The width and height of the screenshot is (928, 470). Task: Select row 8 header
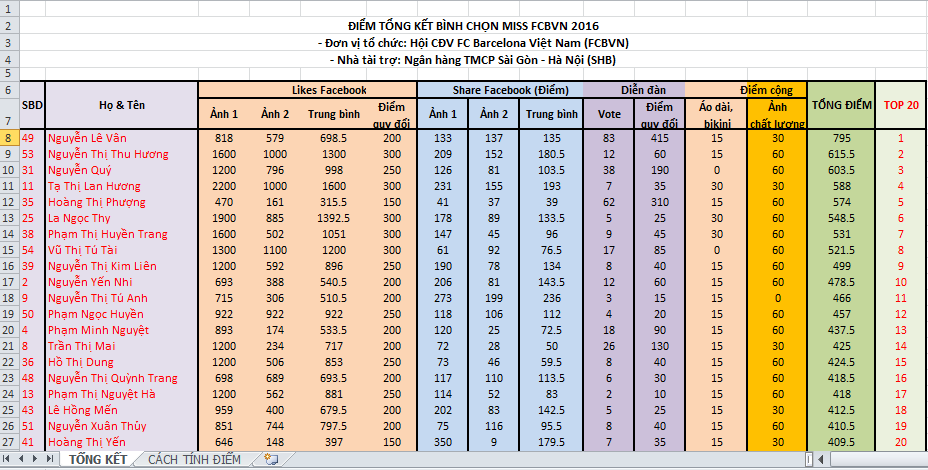click(9, 138)
